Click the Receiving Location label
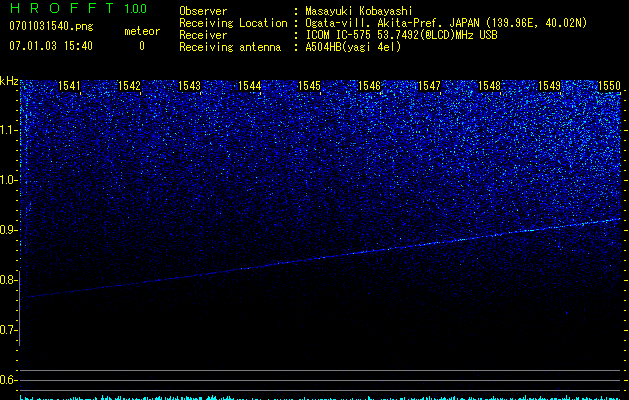Screen dimensions: 629x400 (233, 23)
